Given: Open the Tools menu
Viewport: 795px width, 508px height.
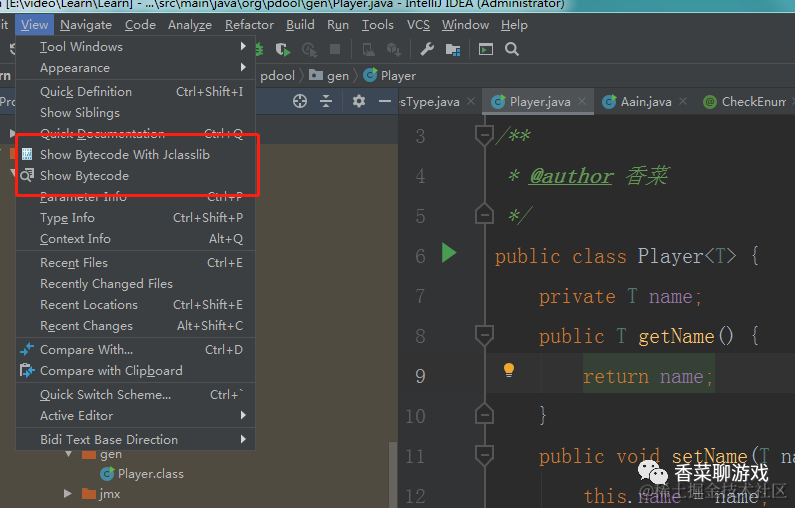Looking at the screenshot, I should [378, 25].
